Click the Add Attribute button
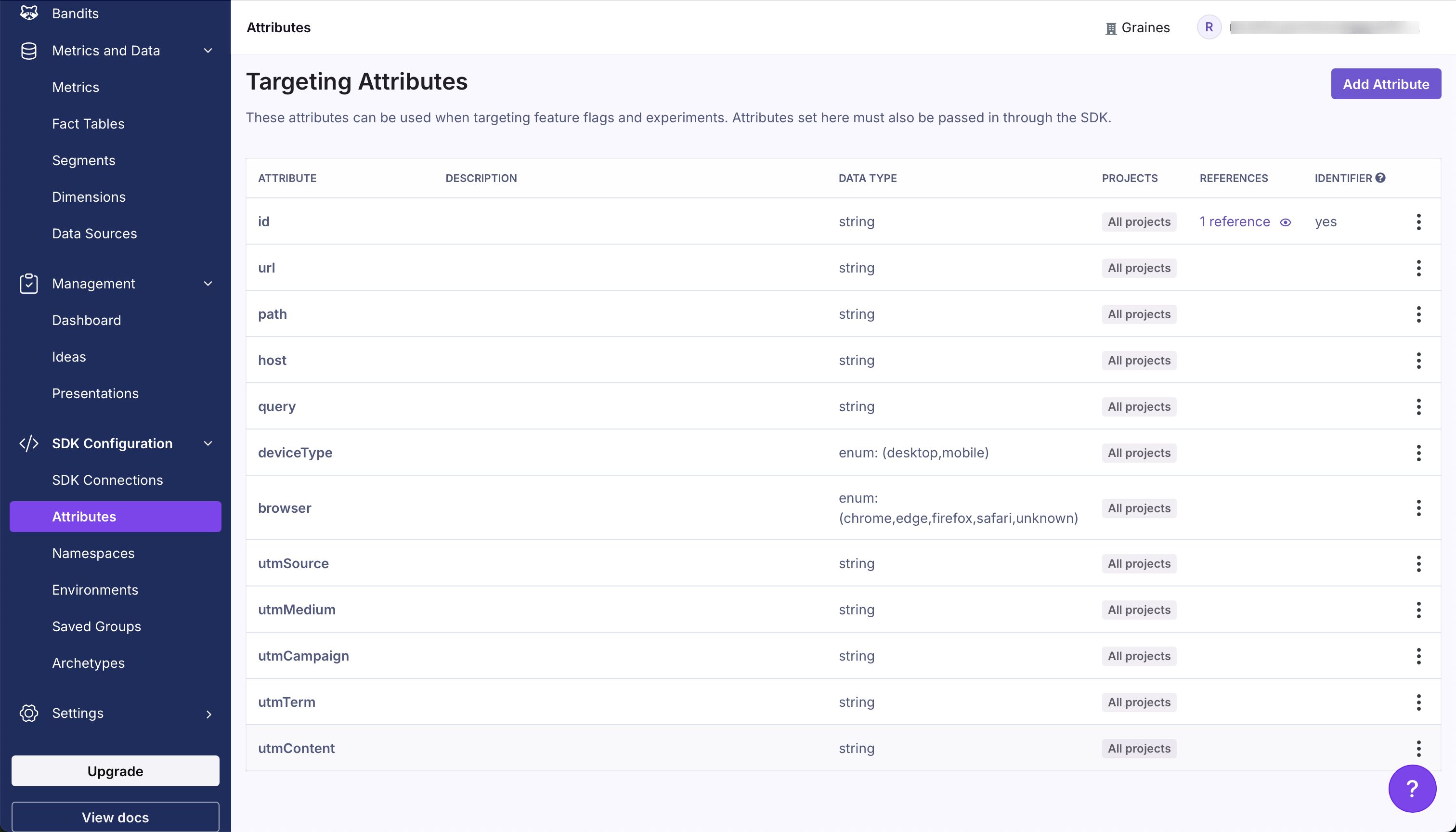This screenshot has width=1456, height=832. pyautogui.click(x=1386, y=84)
